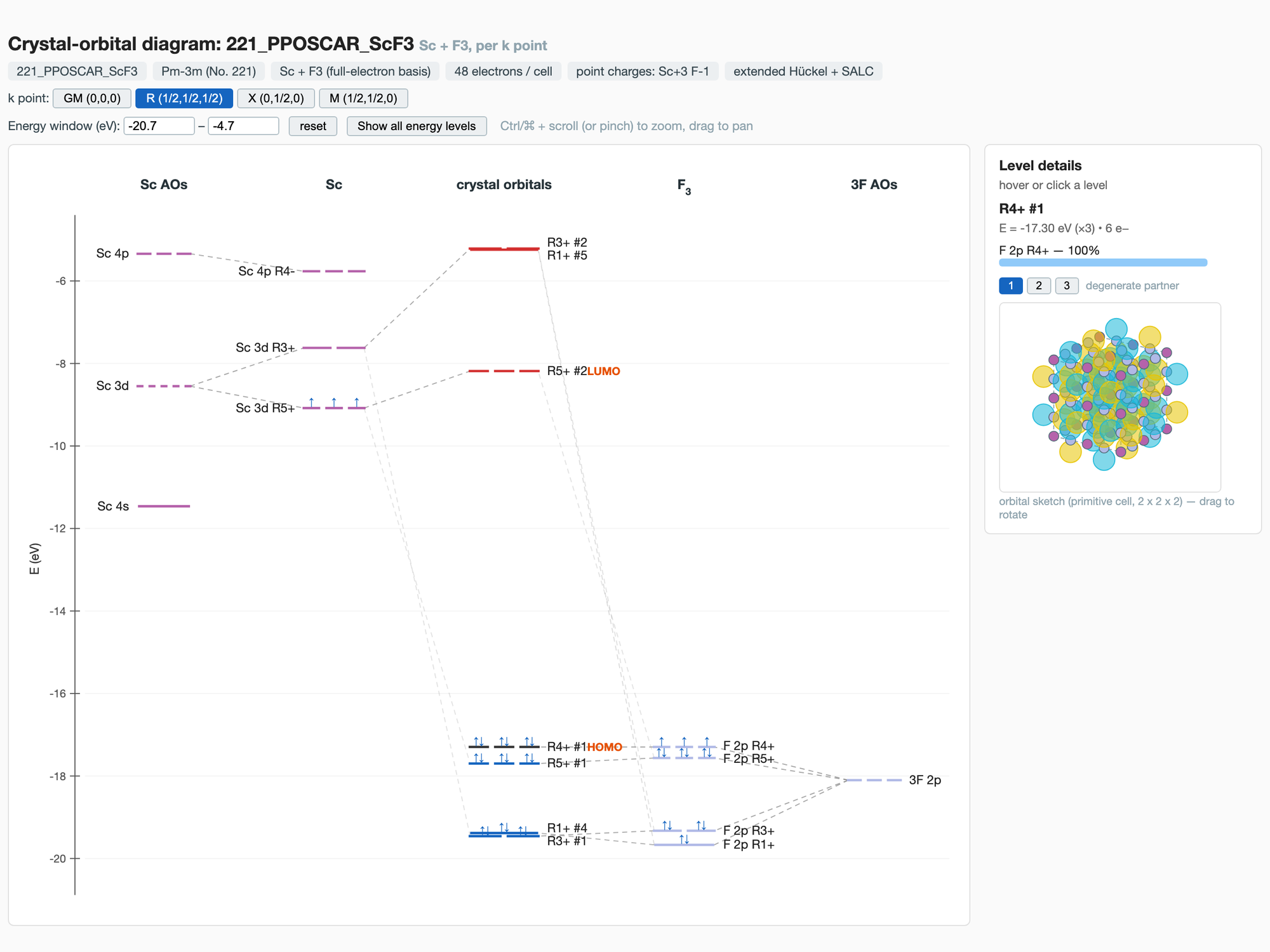
Task: Select degenerate partner 3
Action: pos(1067,286)
